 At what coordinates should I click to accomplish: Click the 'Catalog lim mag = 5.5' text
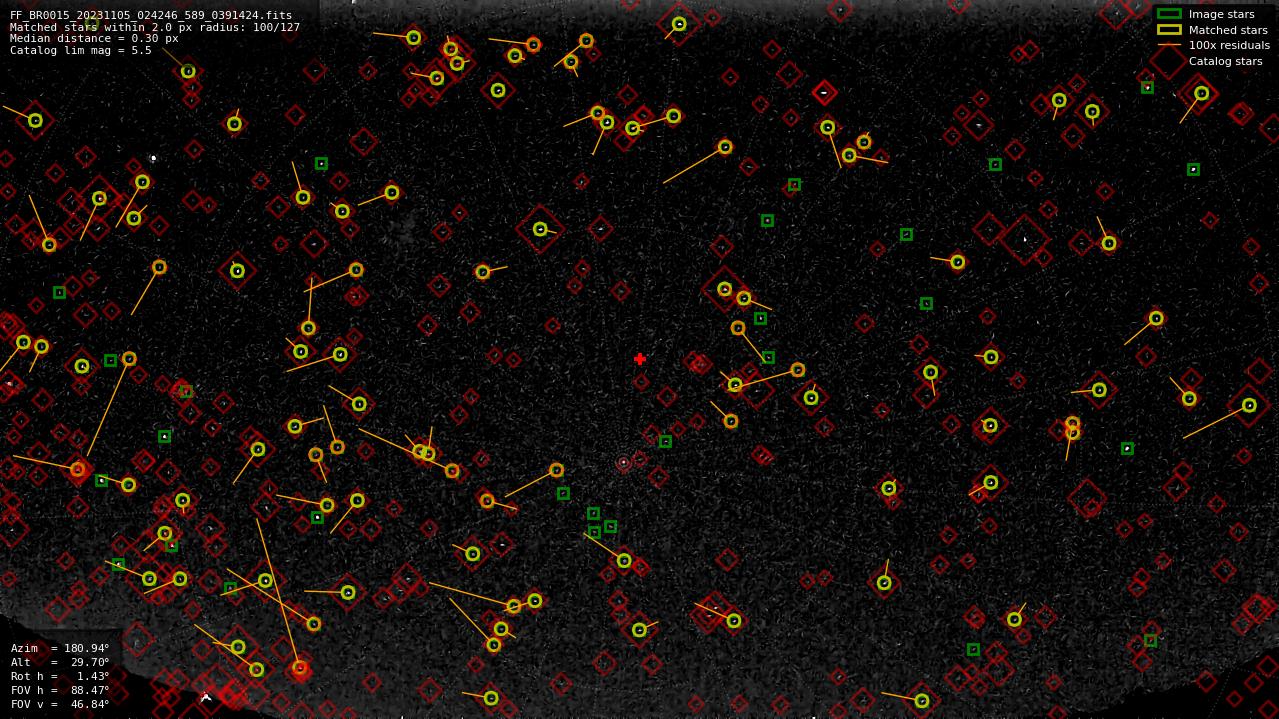(81, 50)
